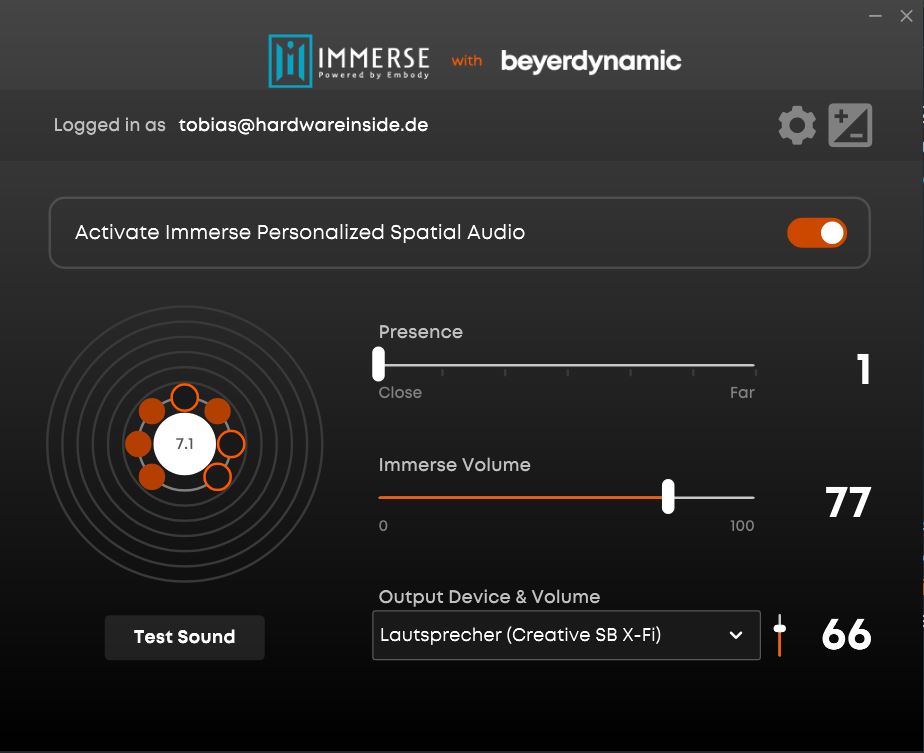The image size is (924, 753).
Task: Select the filled lower-left speaker dot
Action: [151, 476]
